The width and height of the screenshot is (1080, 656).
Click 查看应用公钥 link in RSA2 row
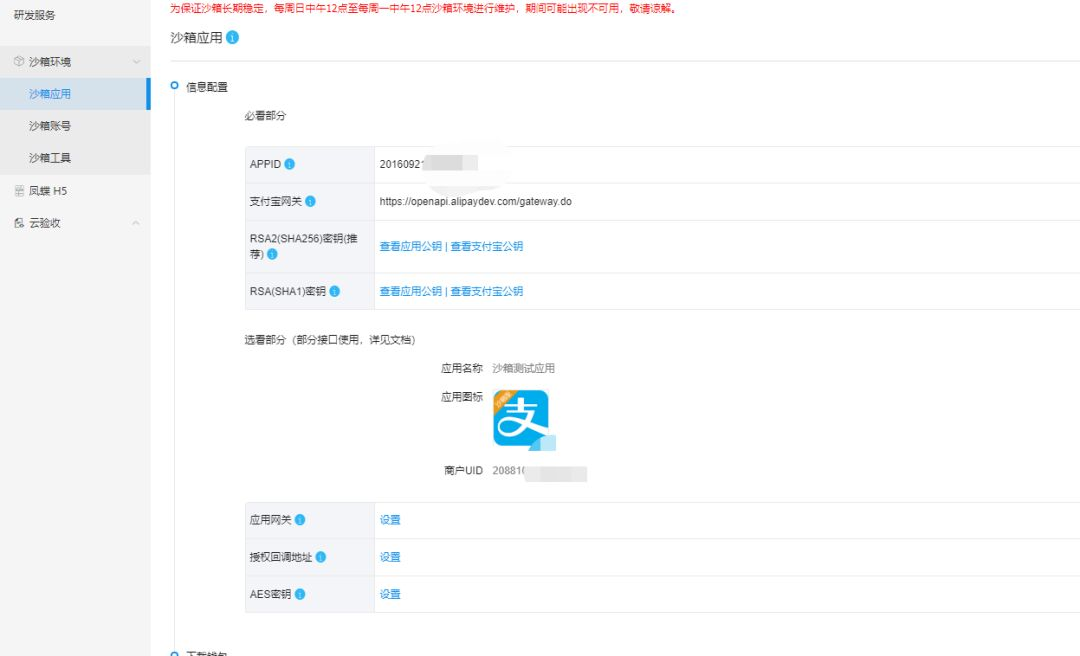[411, 246]
